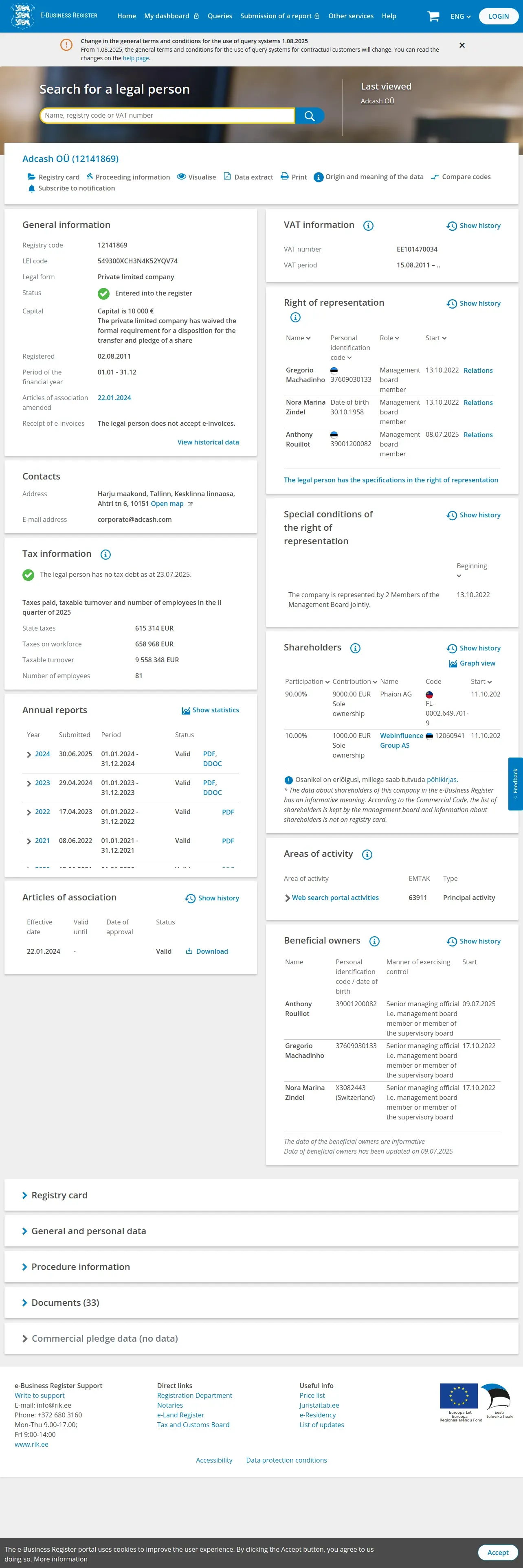Open Graph view in Shareholders

(x=472, y=664)
